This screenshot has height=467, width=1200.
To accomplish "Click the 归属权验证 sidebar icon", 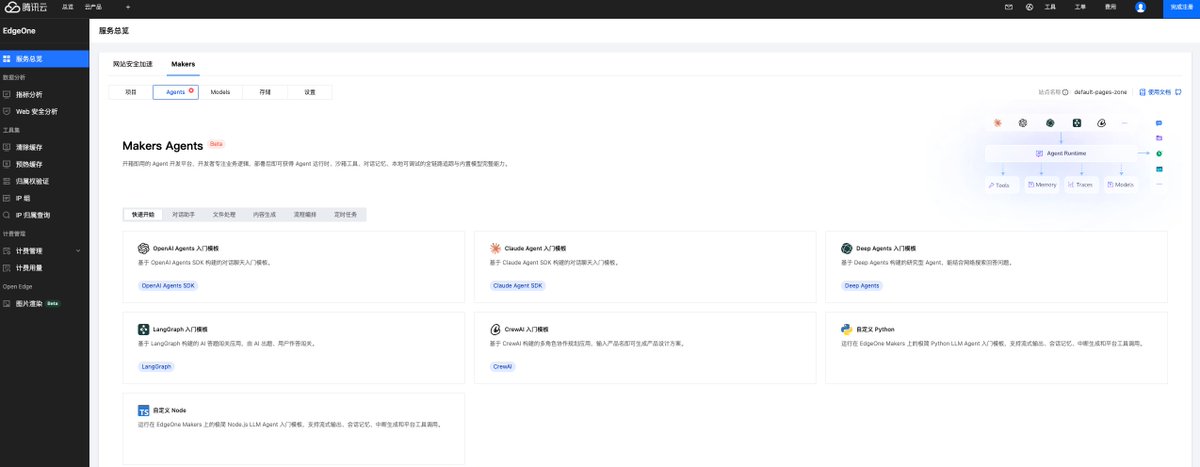I will [7, 181].
